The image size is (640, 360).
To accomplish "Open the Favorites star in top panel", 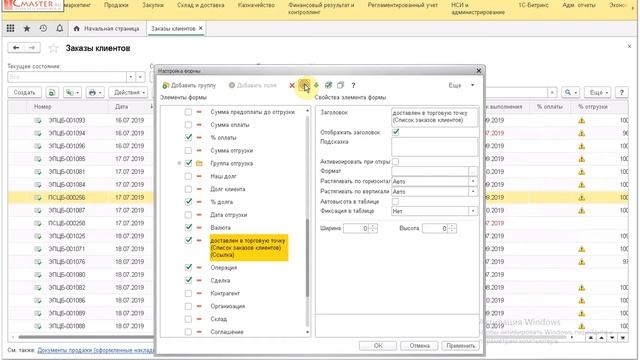I will click(27, 28).
